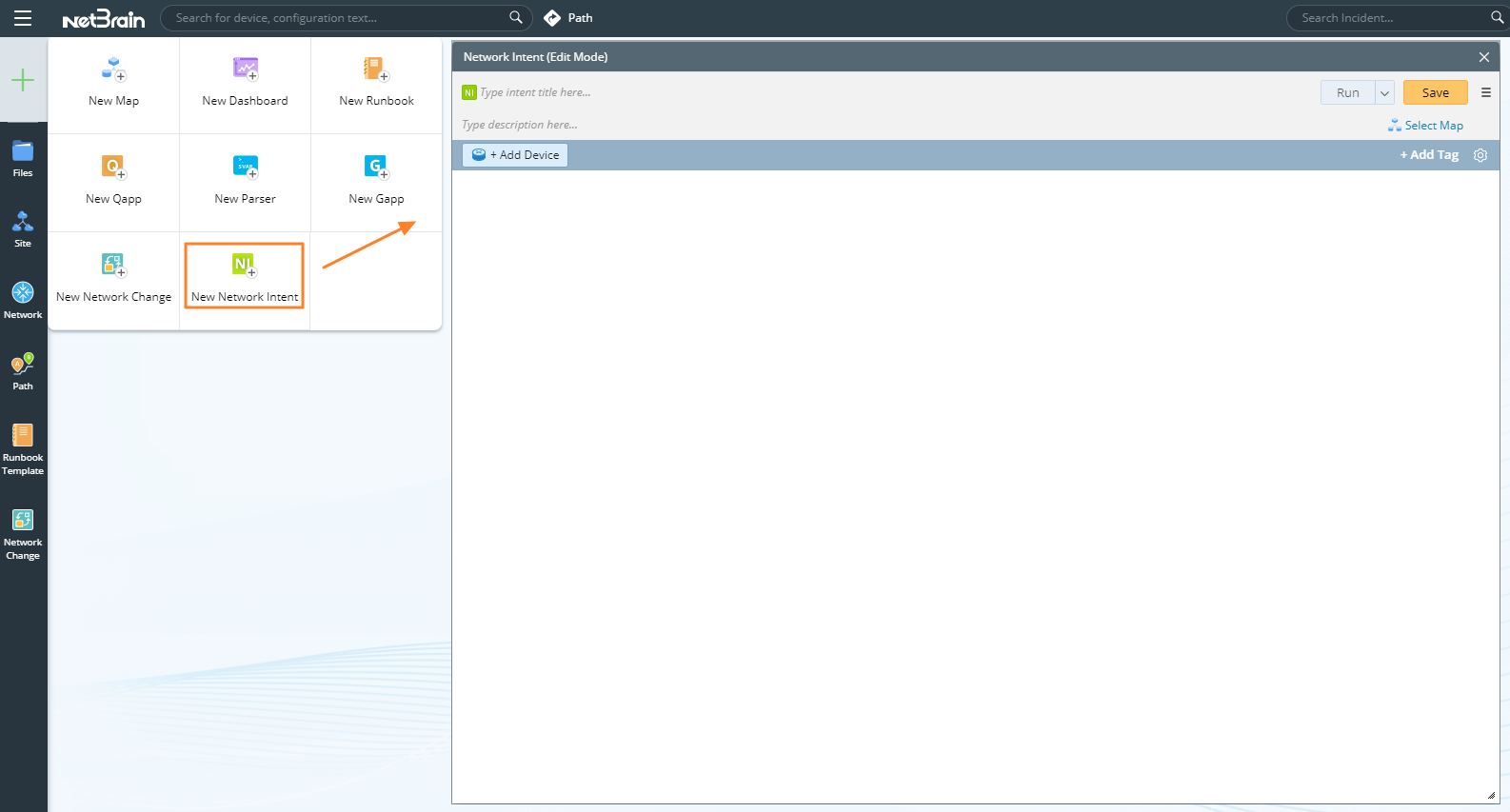The width and height of the screenshot is (1510, 812).
Task: Open Site in the sidebar
Action: pyautogui.click(x=23, y=229)
